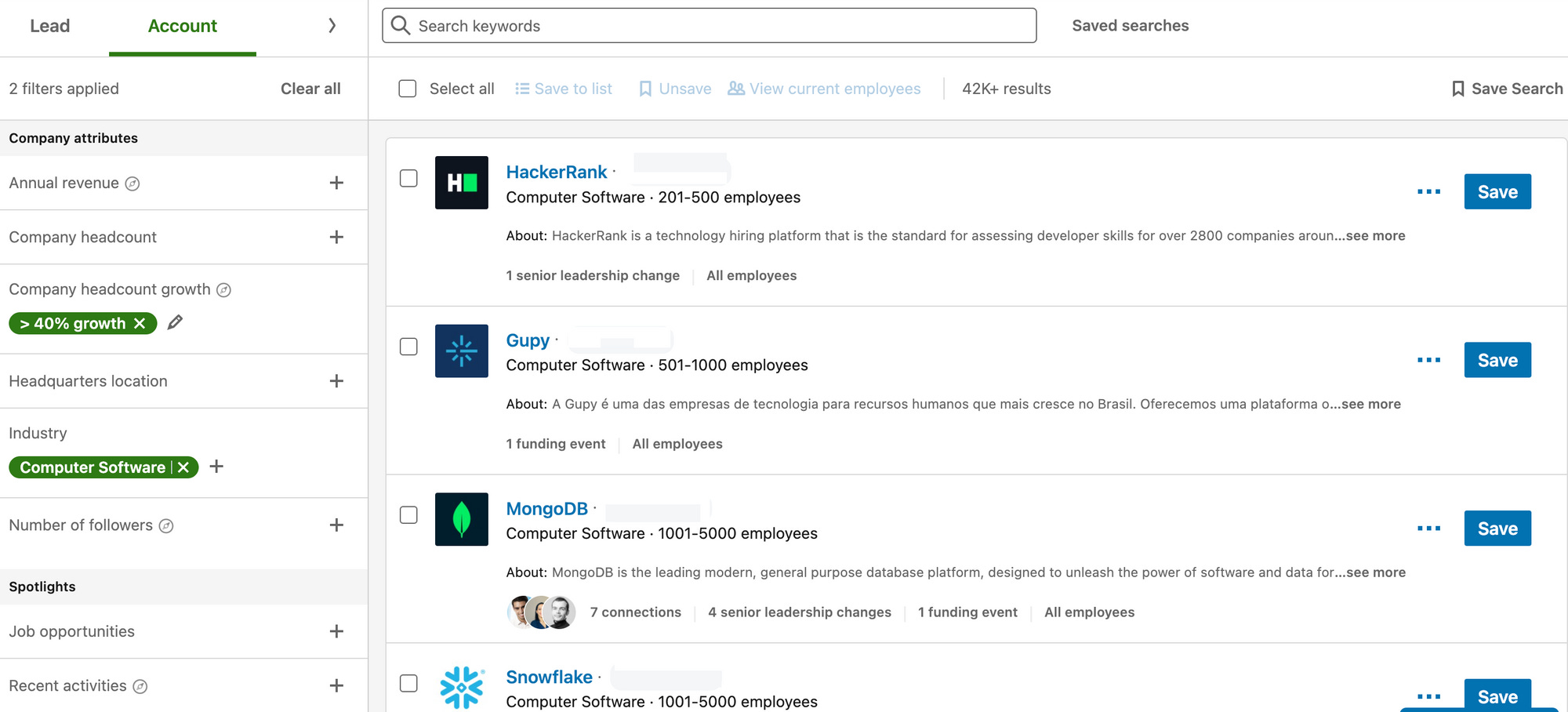This screenshot has width=1568, height=712.
Task: Click Unsave bookmark button
Action: point(675,89)
